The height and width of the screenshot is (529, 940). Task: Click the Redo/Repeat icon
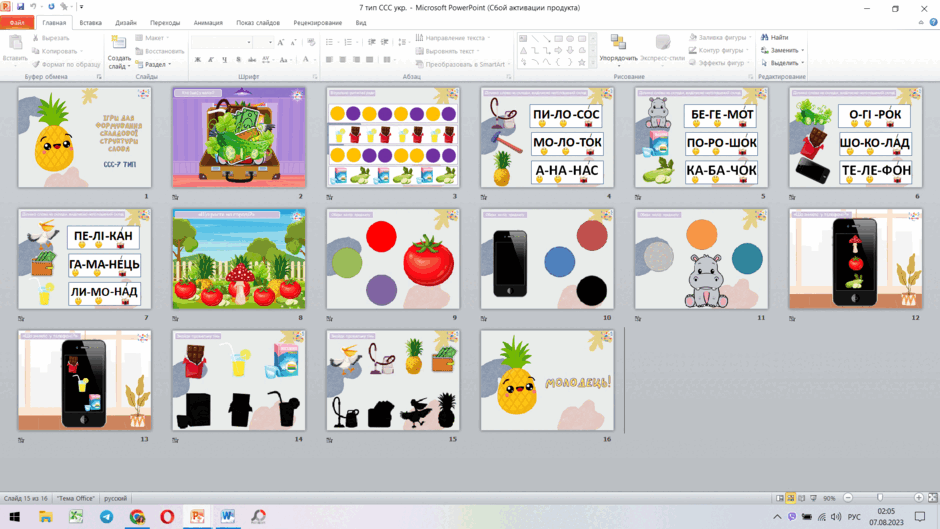pyautogui.click(x=51, y=7)
